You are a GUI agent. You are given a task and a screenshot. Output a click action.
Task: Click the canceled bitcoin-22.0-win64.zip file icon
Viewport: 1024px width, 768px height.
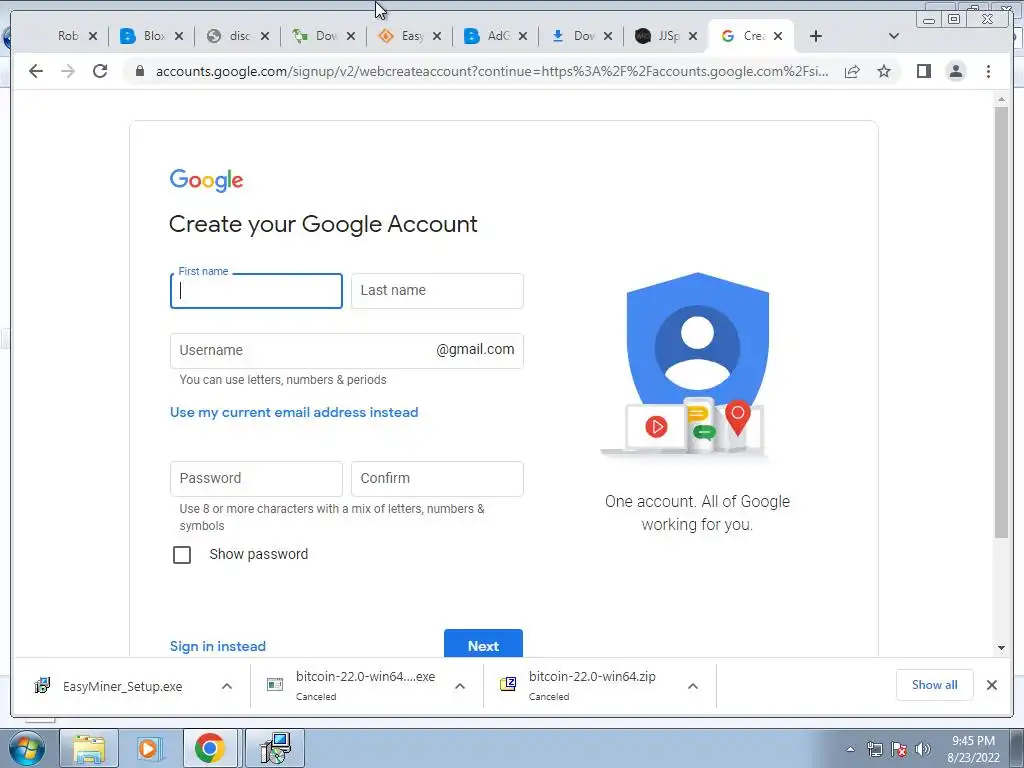tap(508, 684)
